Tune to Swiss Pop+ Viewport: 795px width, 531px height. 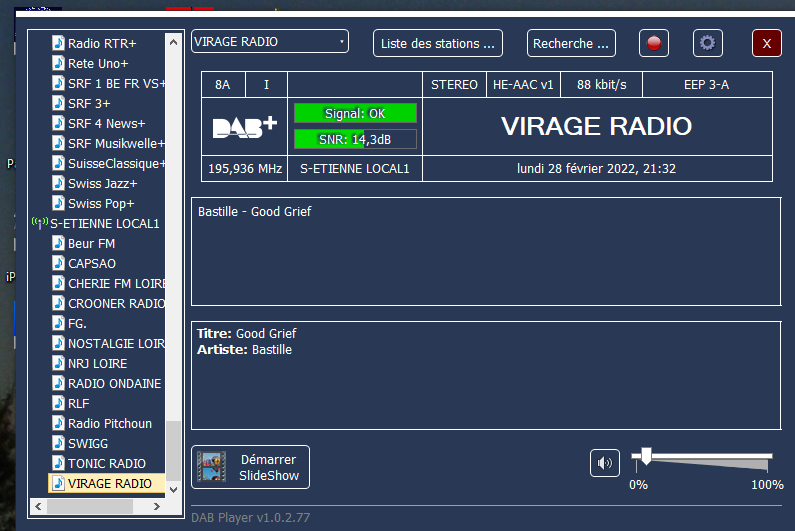click(x=101, y=203)
